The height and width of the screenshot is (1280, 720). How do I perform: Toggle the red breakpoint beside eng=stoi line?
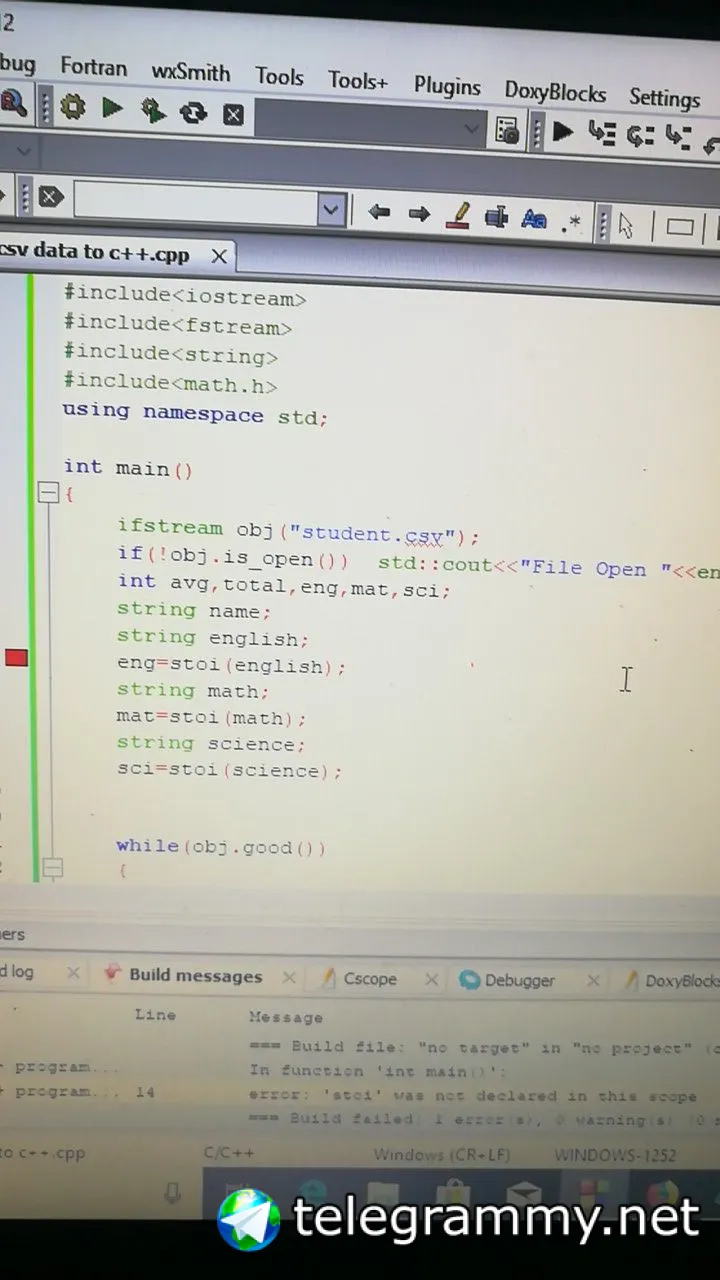tap(16, 657)
